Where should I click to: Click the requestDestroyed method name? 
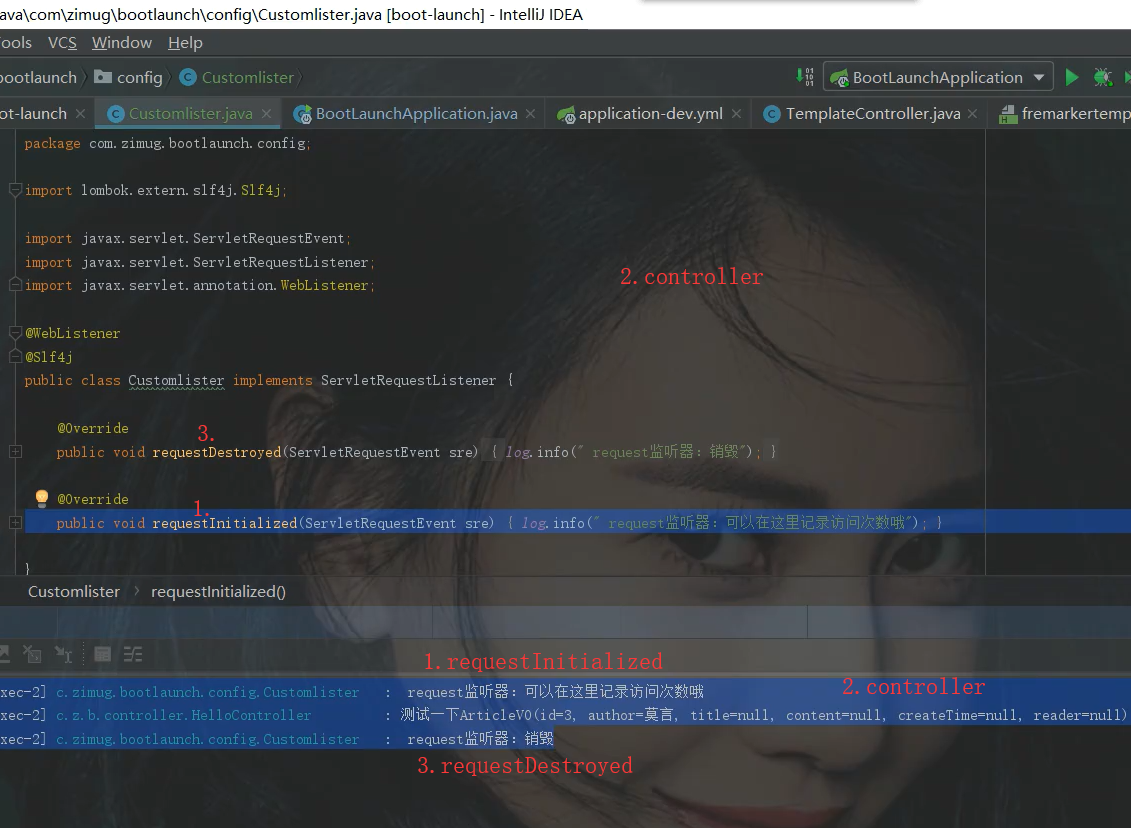click(216, 452)
